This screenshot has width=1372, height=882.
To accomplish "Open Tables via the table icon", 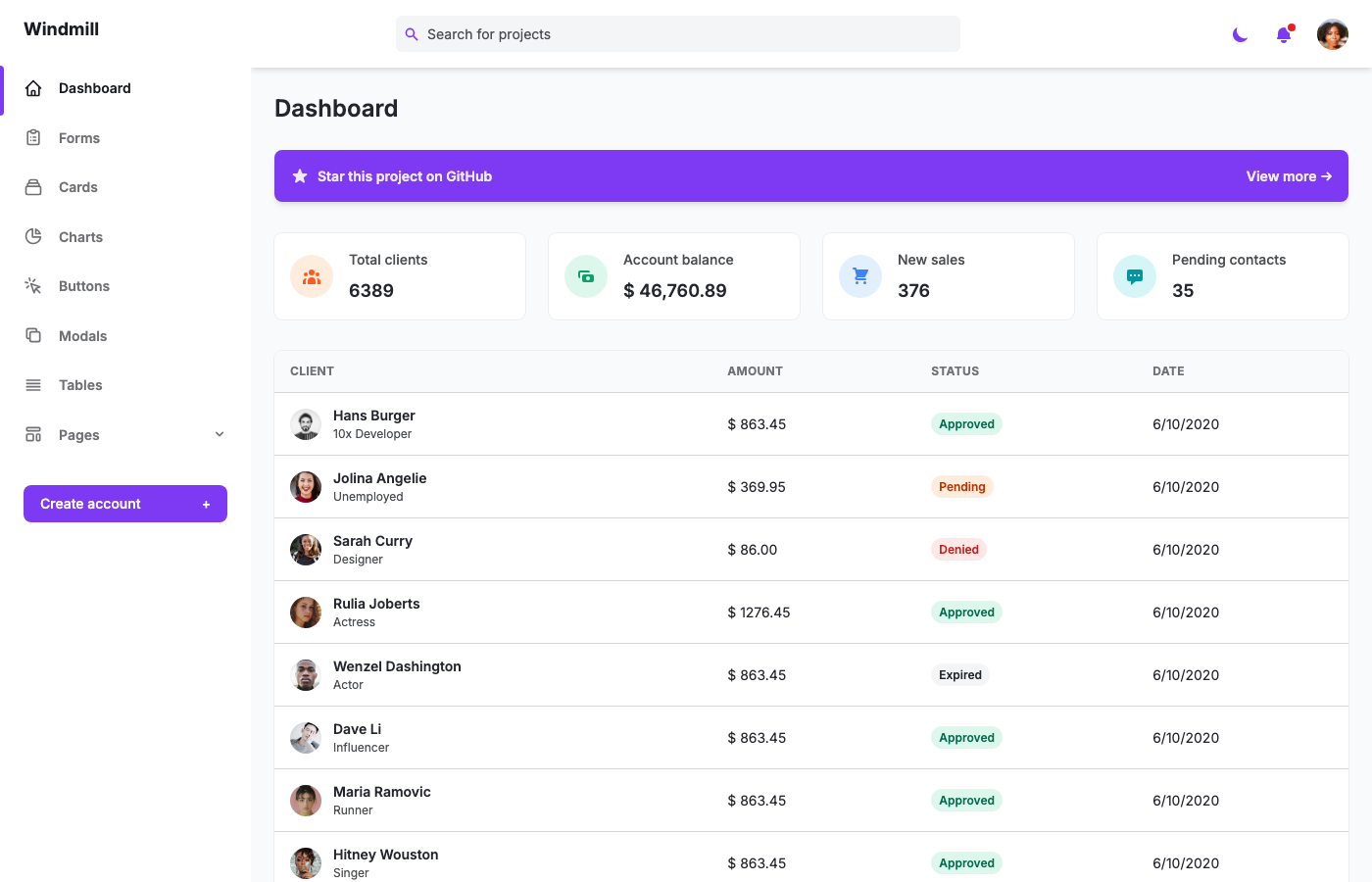I will pos(33,384).
